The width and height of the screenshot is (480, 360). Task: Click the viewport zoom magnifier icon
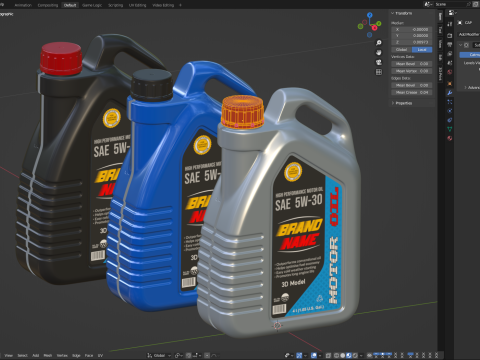379,43
